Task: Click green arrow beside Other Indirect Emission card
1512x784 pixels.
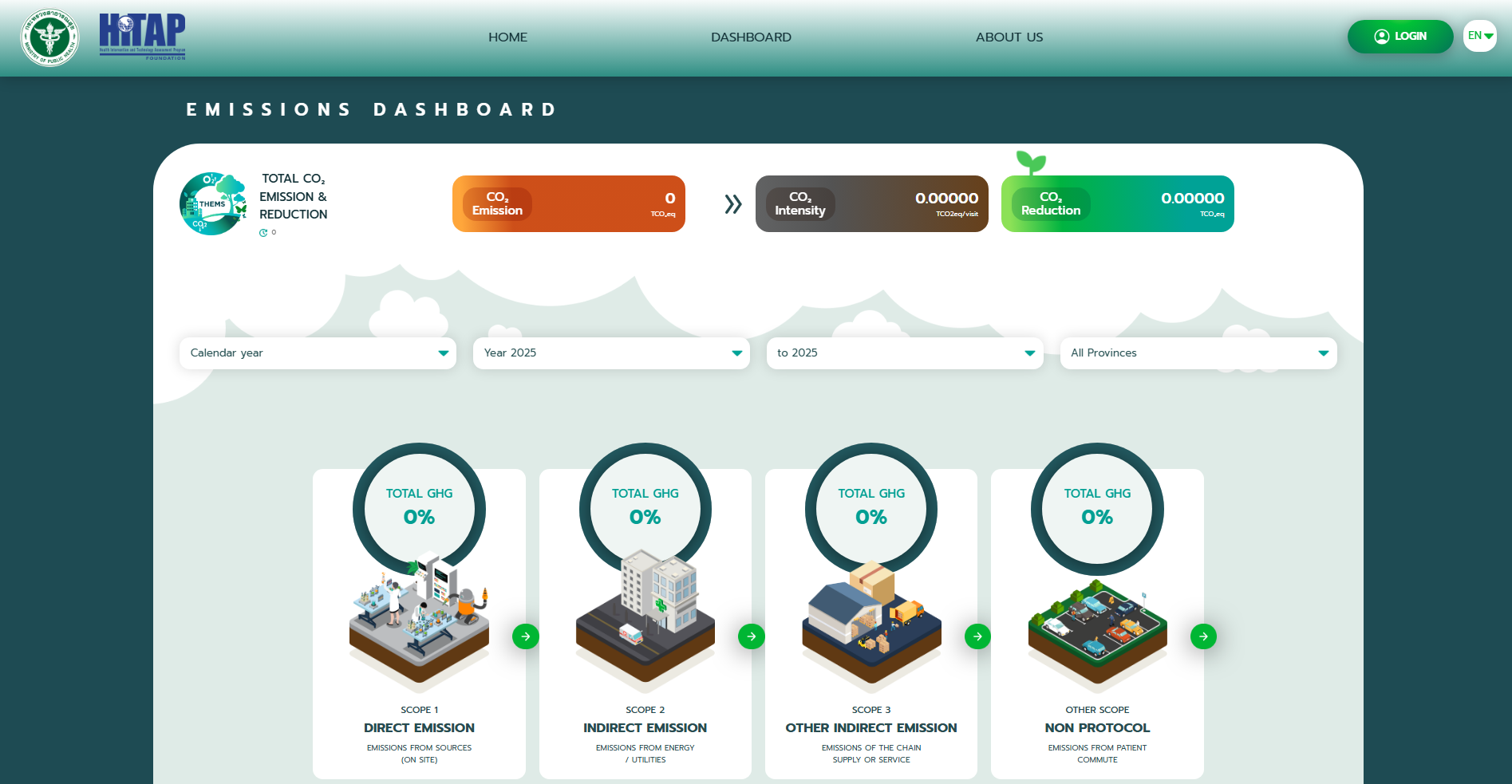Action: (x=977, y=636)
